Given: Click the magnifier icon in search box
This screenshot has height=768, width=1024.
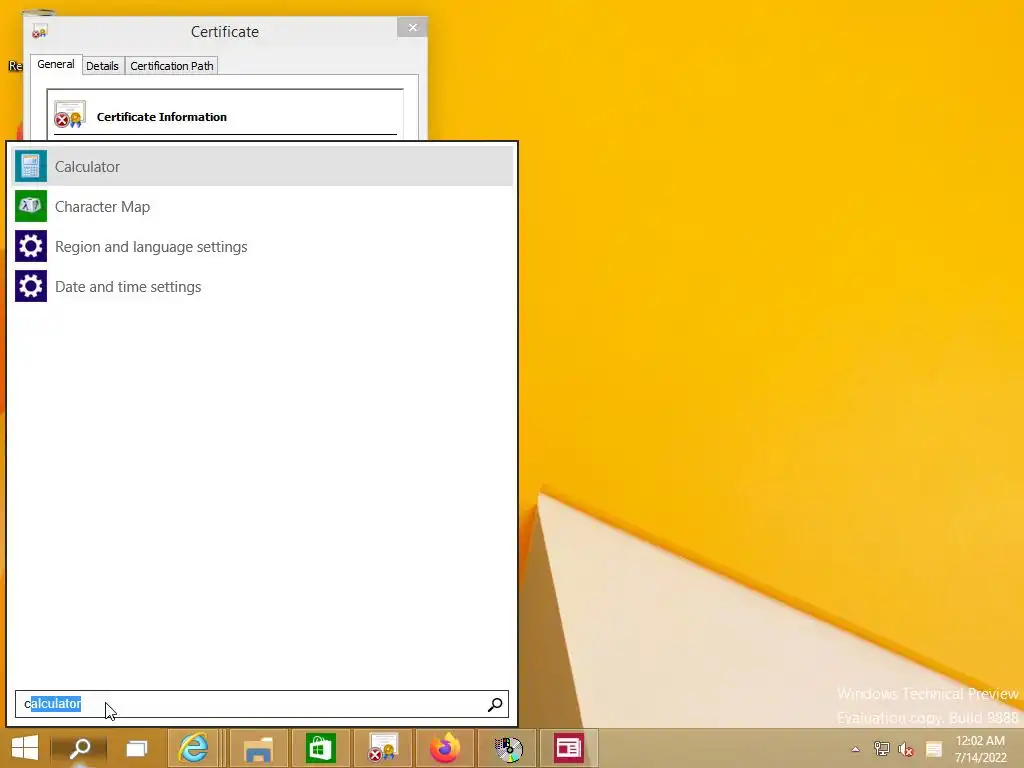Looking at the screenshot, I should [495, 704].
